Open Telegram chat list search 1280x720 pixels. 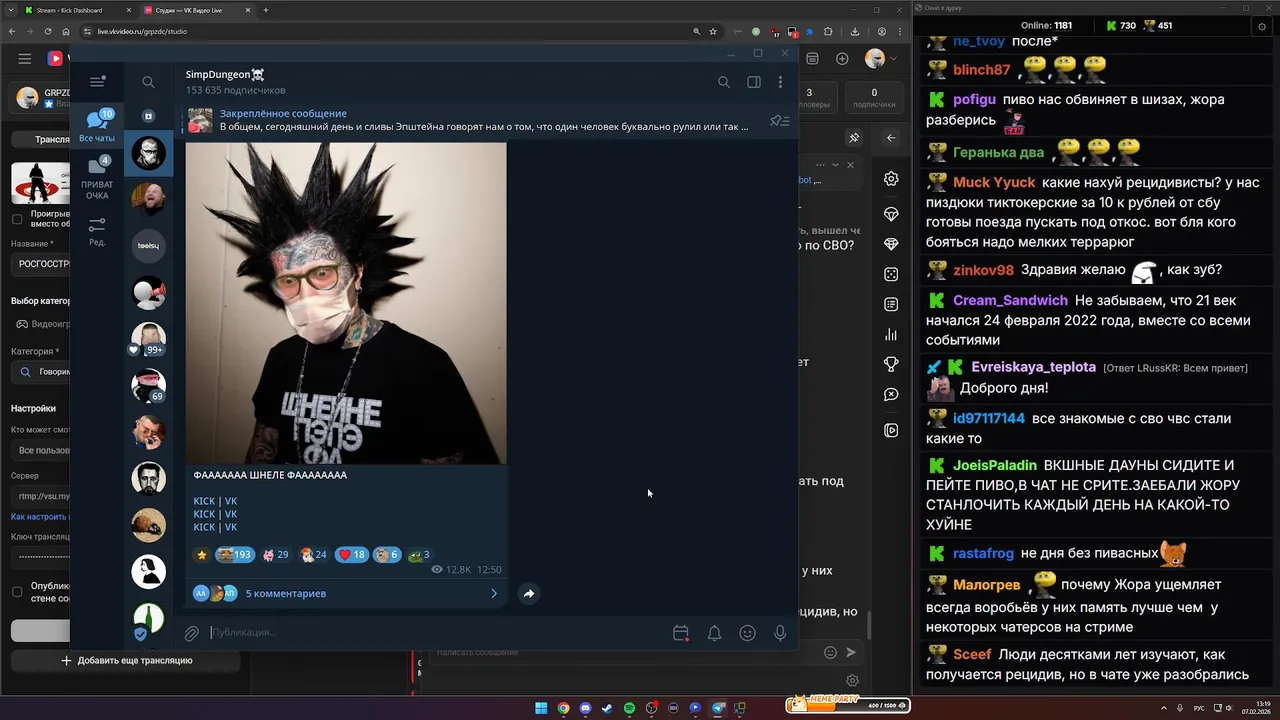(x=148, y=82)
